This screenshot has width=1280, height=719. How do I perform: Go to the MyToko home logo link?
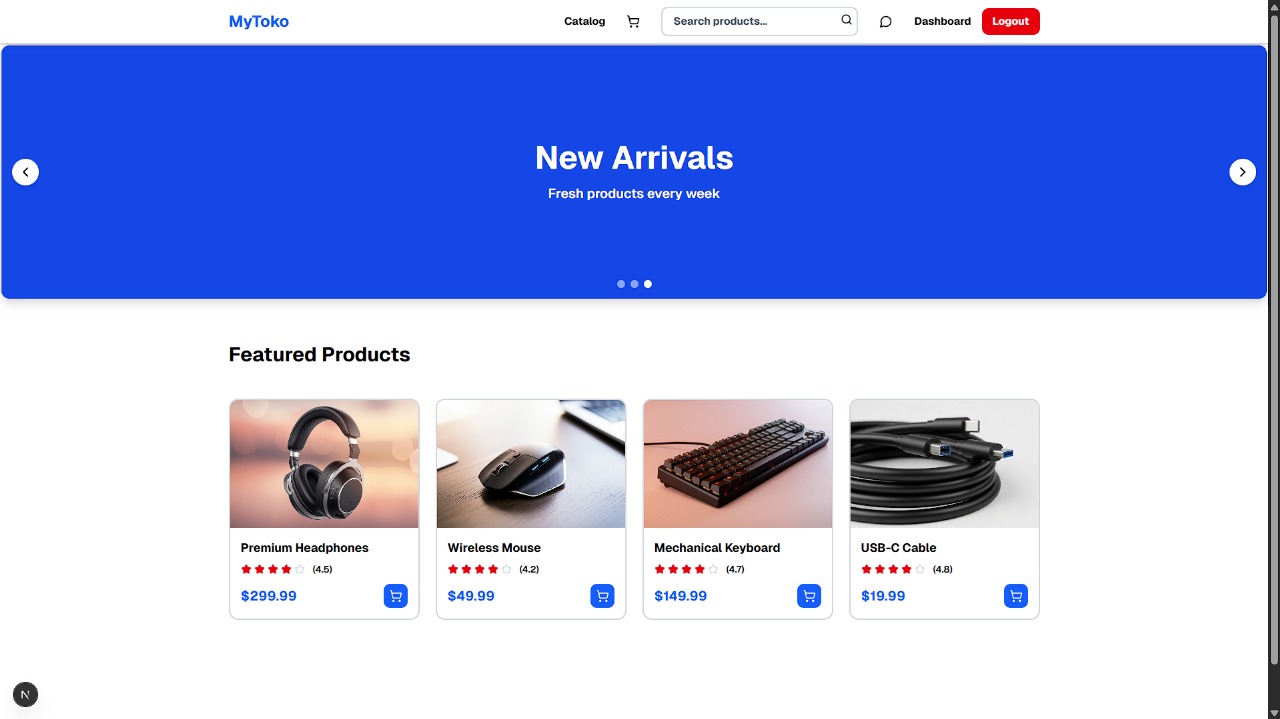[259, 21]
